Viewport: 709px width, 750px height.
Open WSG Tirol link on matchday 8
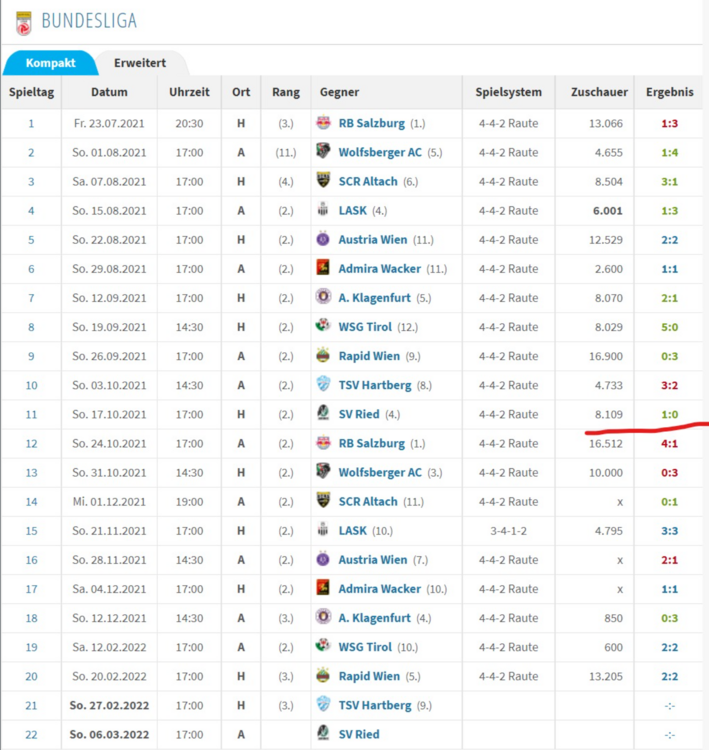coord(365,327)
